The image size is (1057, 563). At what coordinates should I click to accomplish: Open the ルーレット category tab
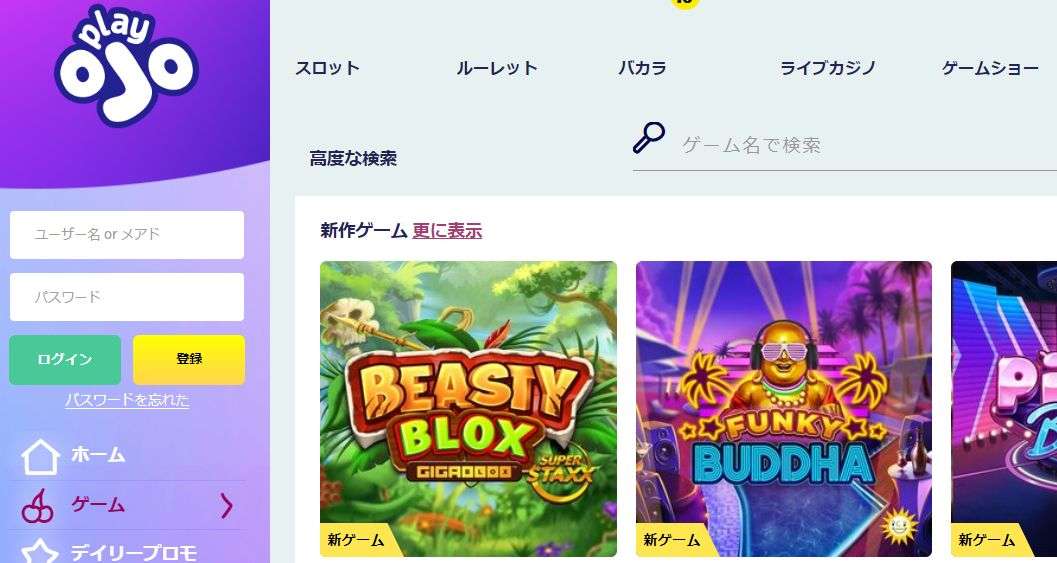[x=497, y=68]
